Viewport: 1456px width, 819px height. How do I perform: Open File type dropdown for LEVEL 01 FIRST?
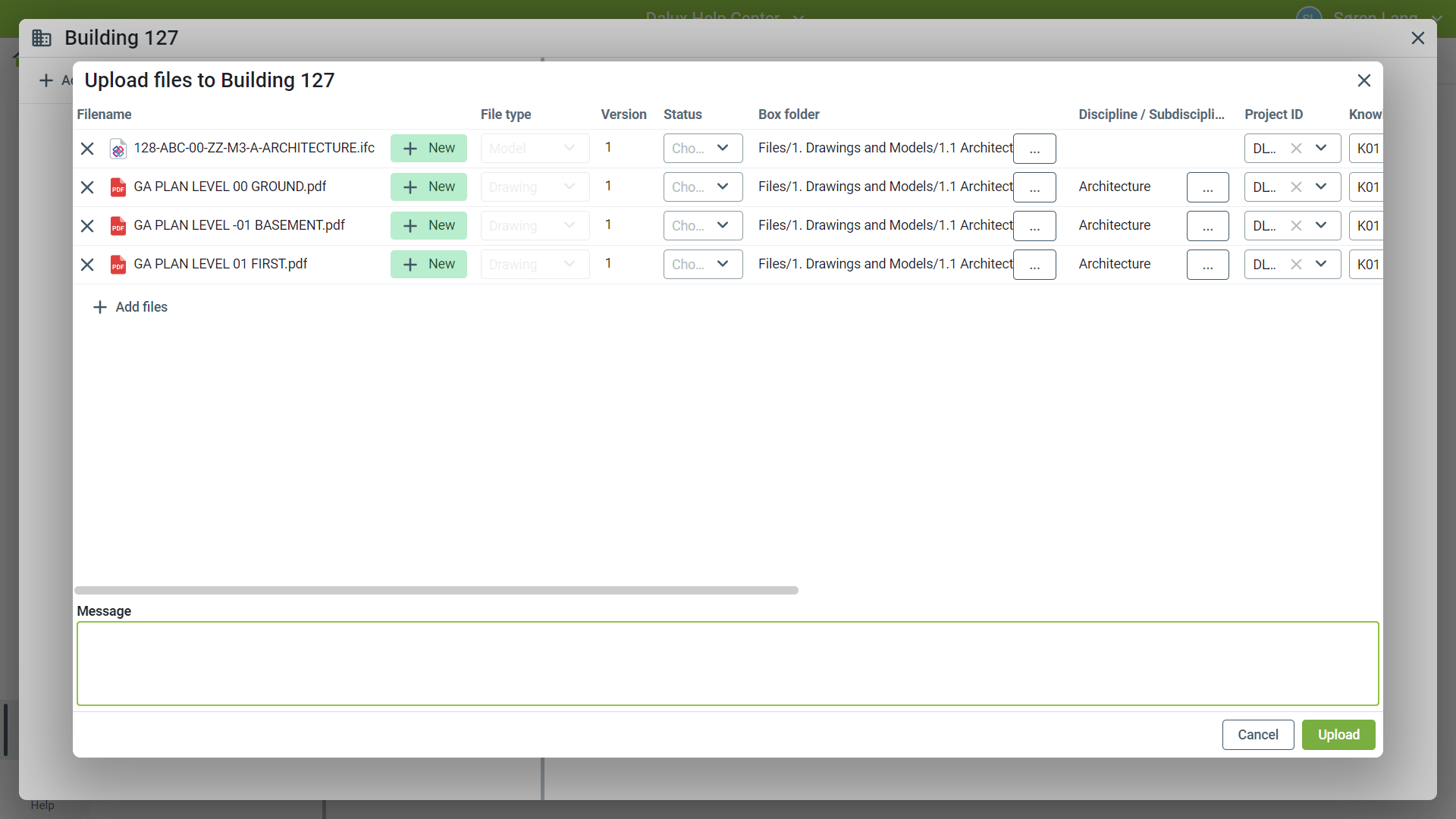535,265
